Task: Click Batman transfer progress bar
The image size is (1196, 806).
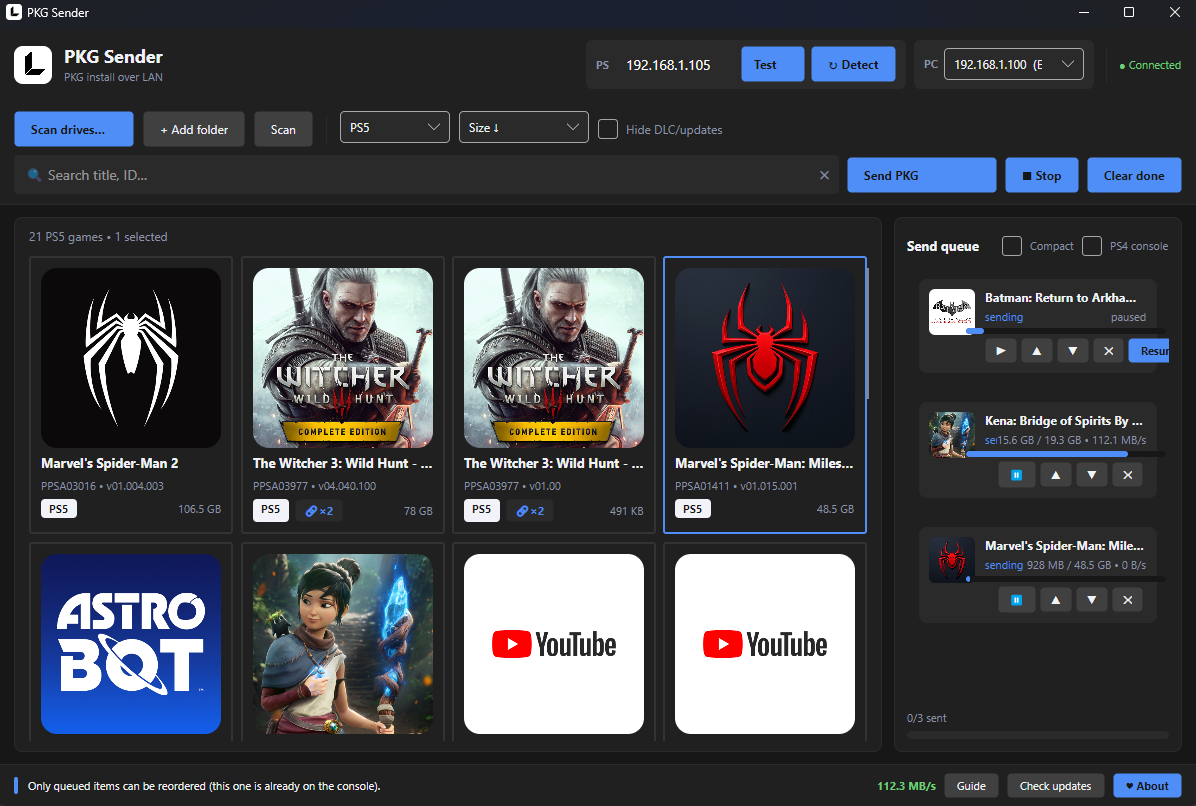Action: (x=1066, y=331)
